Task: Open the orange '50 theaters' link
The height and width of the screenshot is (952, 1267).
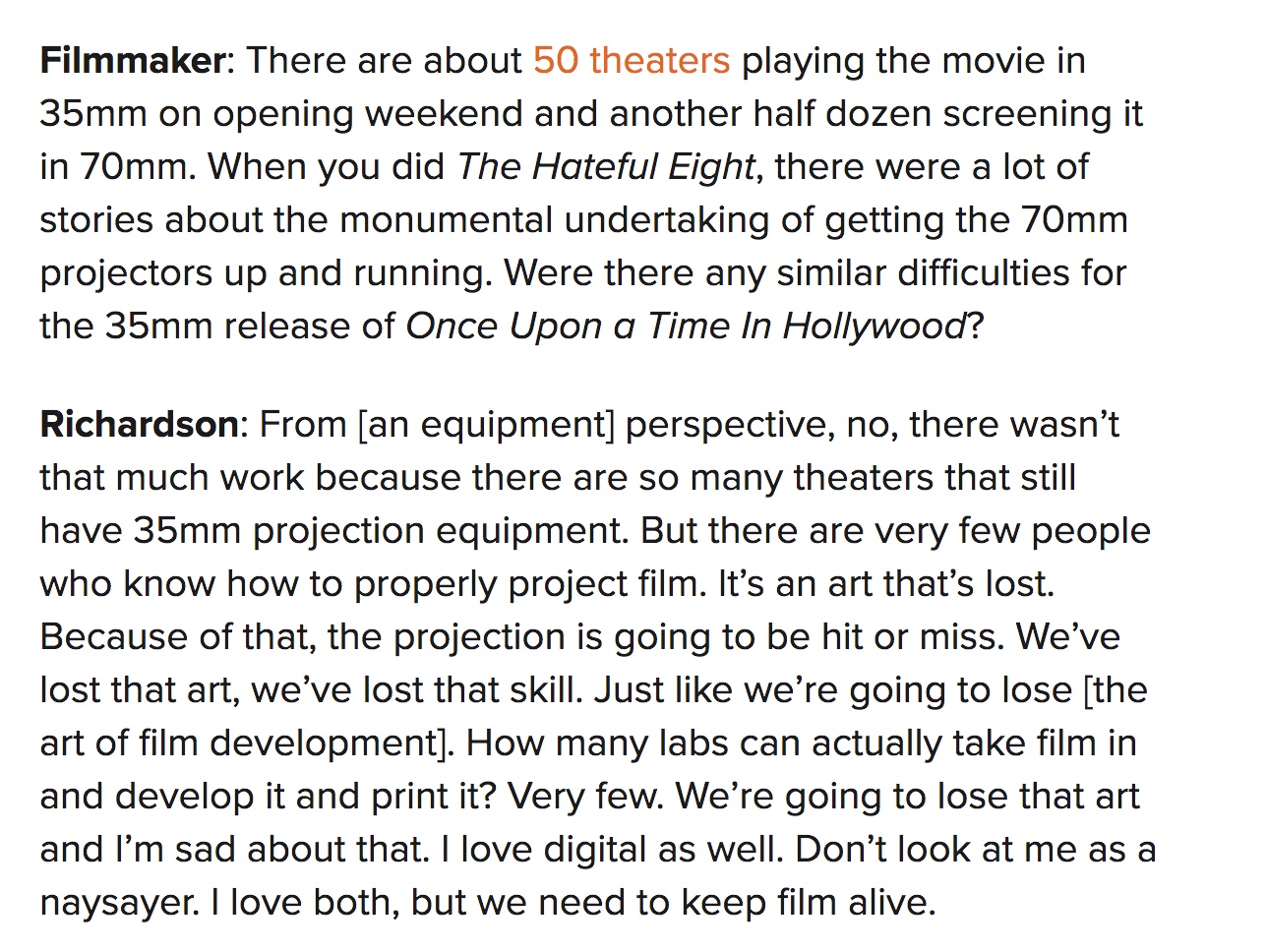Action: tap(631, 61)
